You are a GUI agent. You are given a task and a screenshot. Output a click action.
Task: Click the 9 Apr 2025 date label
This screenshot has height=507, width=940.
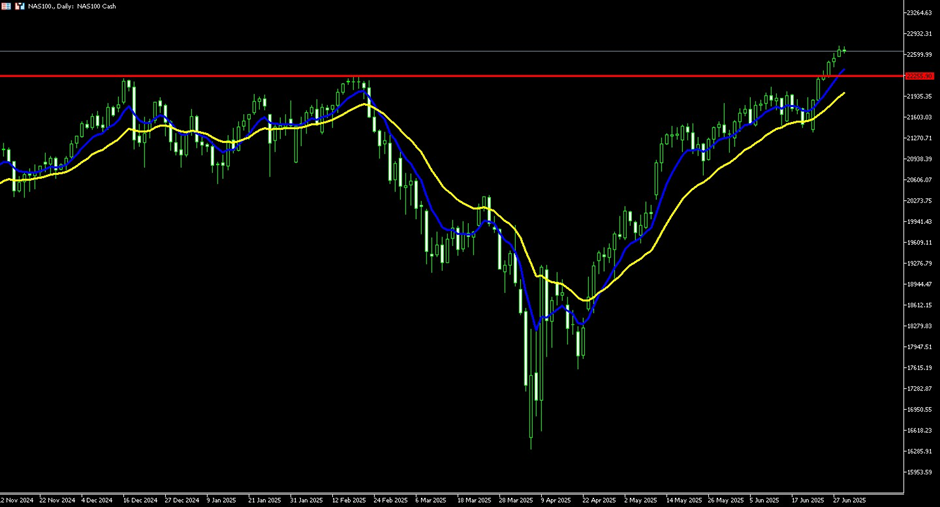(554, 499)
